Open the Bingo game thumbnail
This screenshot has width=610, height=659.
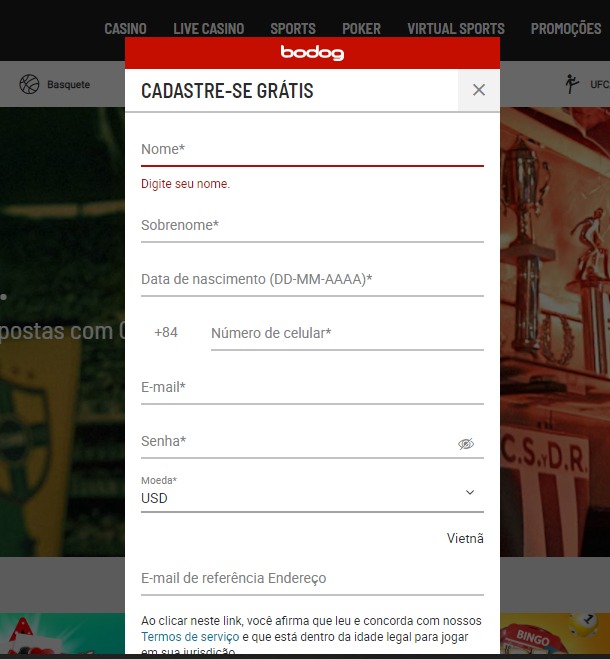click(555, 633)
